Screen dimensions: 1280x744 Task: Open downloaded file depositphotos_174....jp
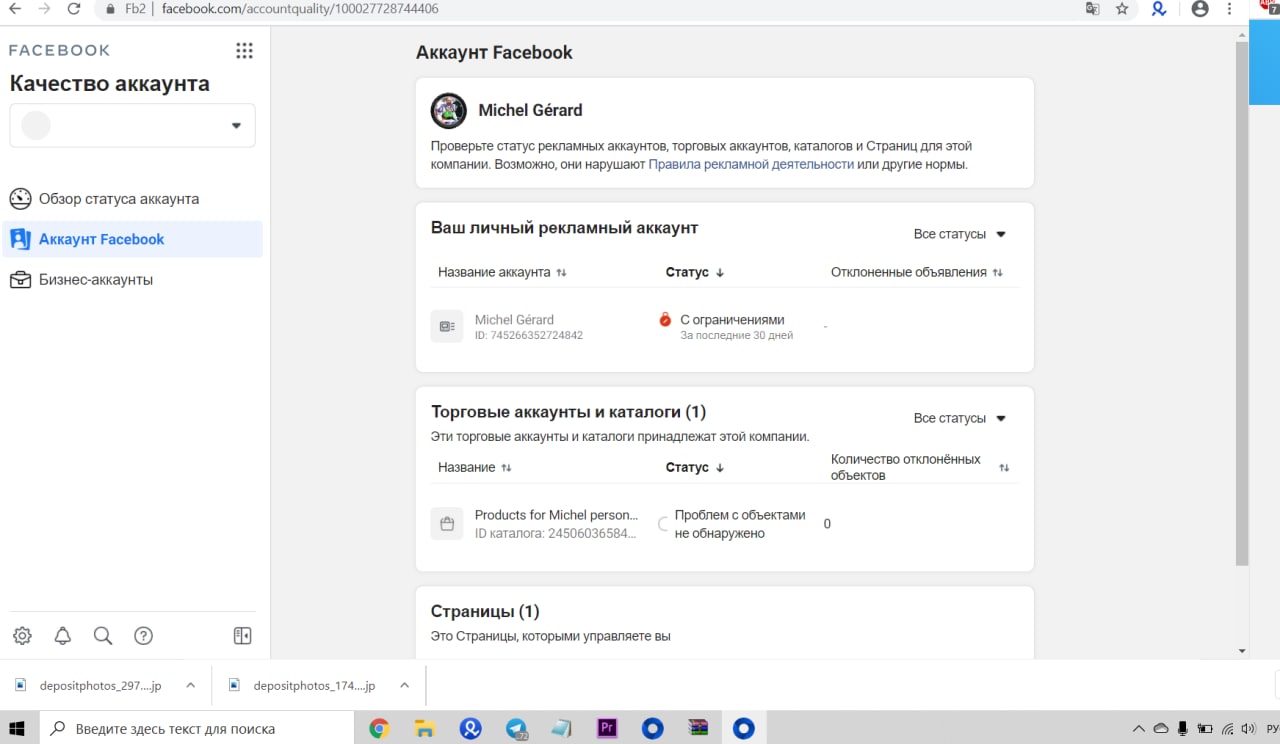click(314, 685)
